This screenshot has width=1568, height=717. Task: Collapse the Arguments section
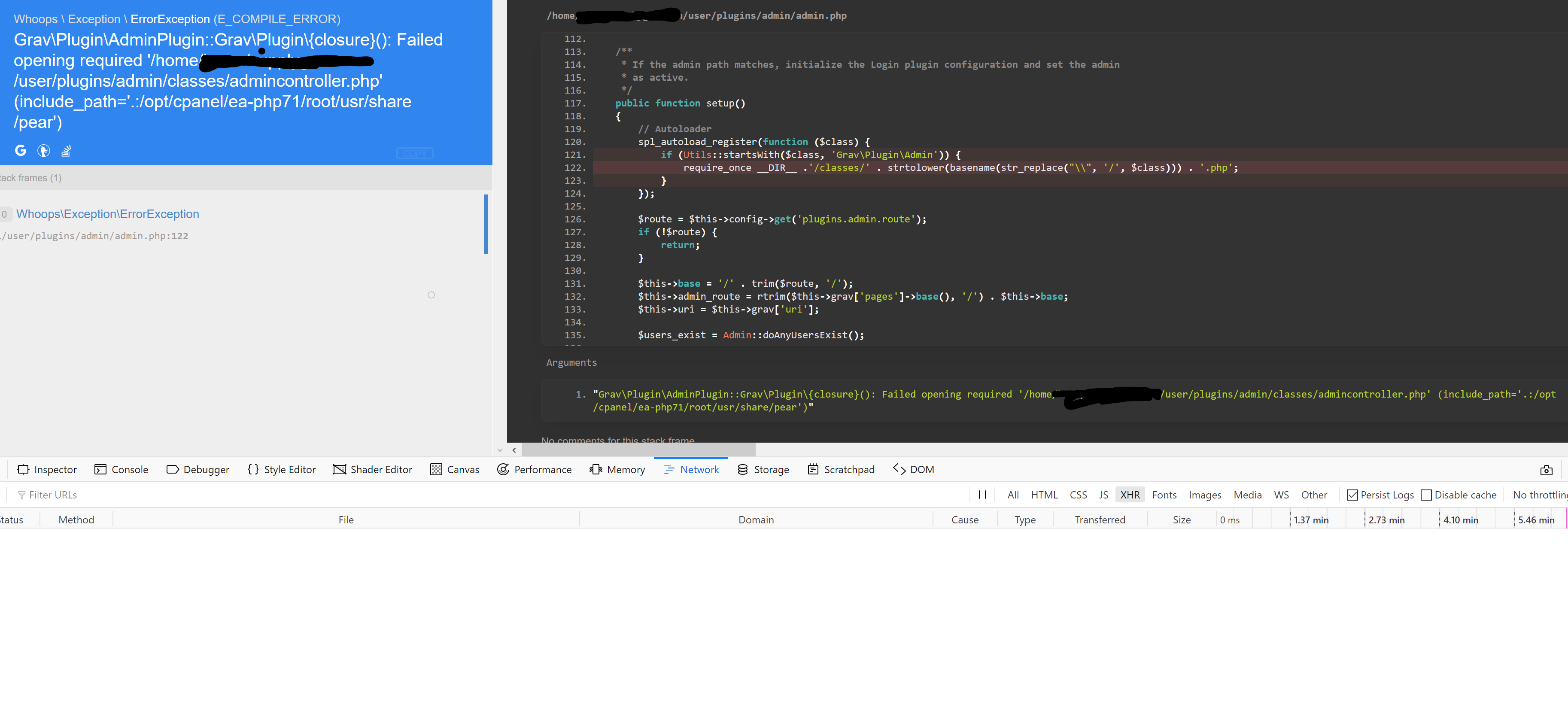pos(571,362)
